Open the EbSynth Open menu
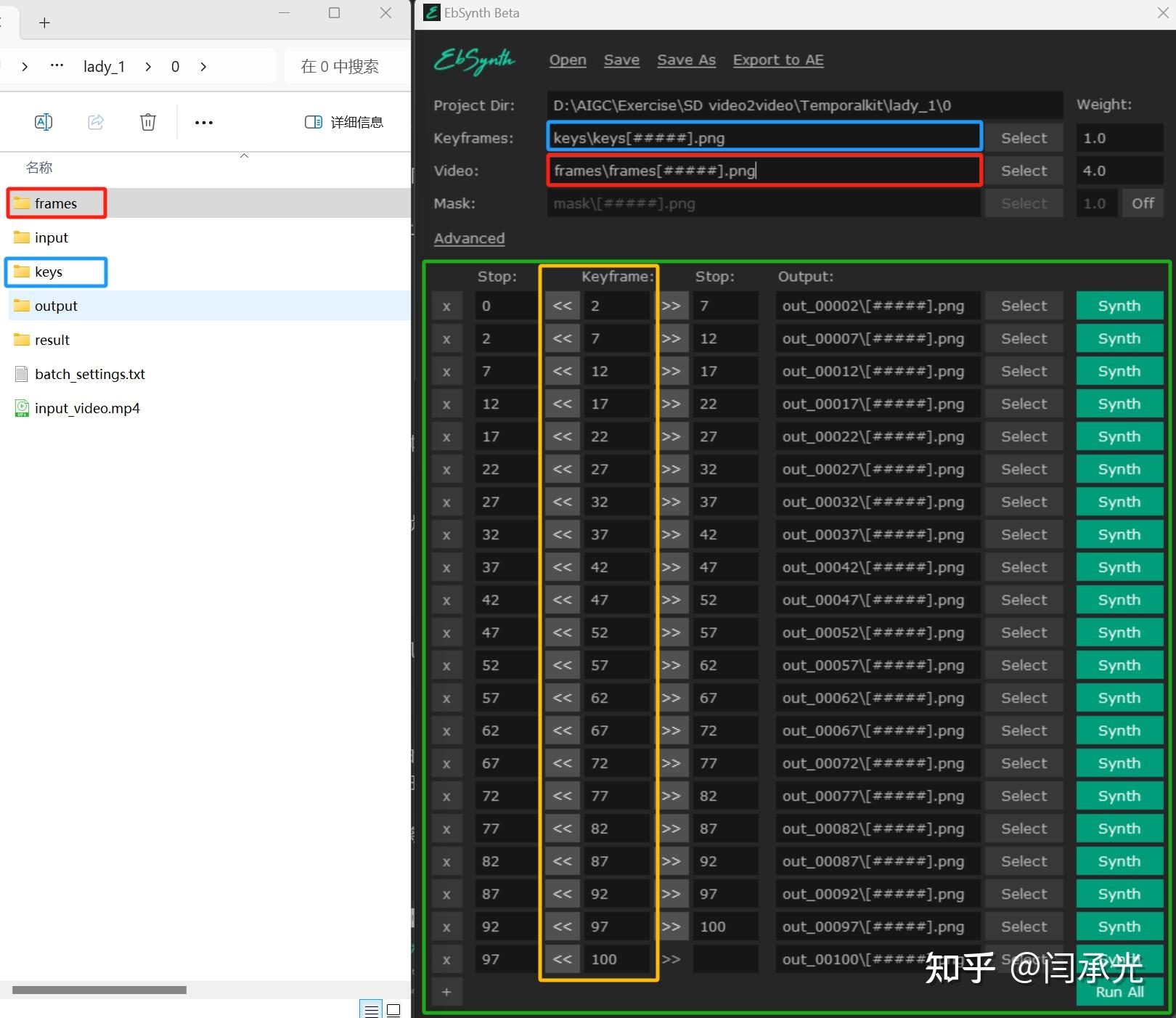 [567, 60]
